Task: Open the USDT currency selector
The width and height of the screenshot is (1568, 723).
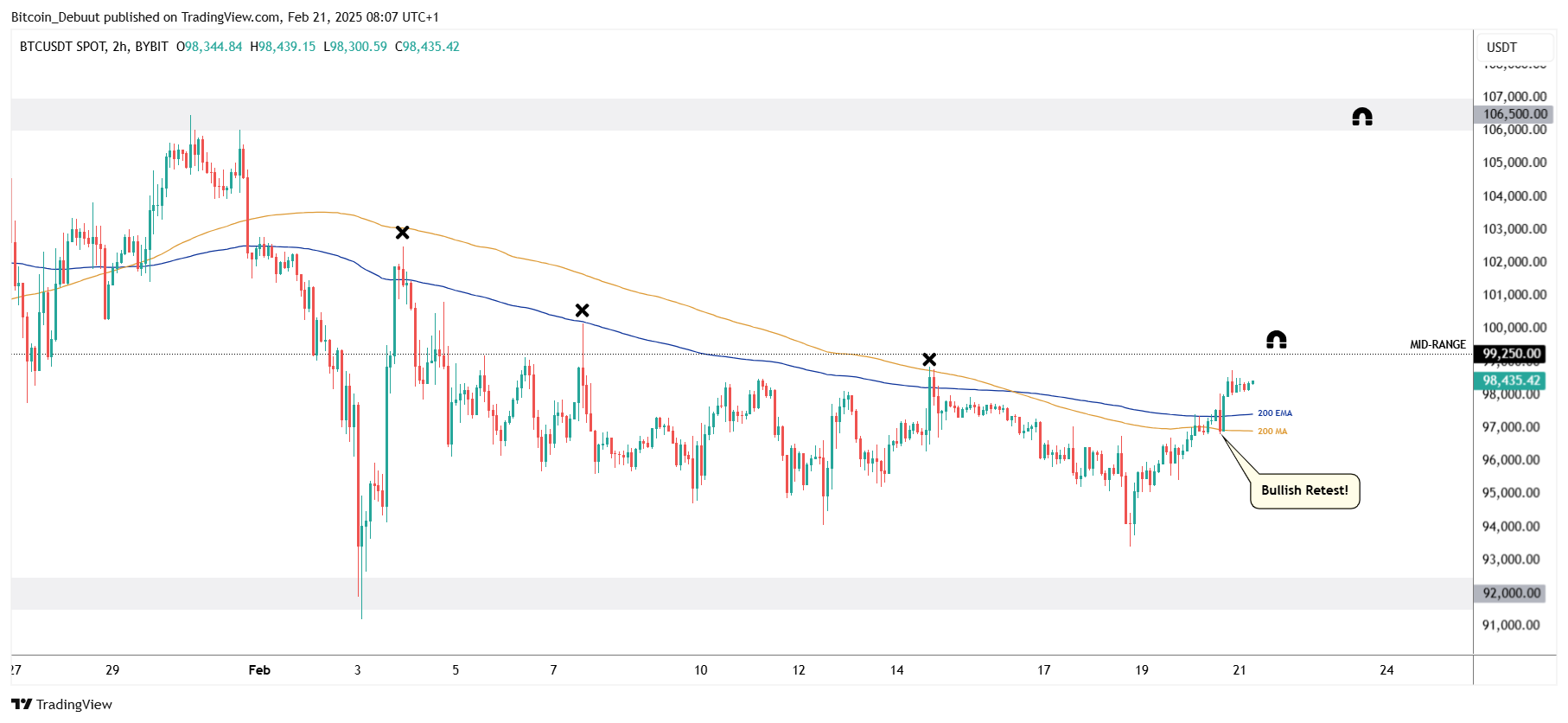Action: [1501, 48]
